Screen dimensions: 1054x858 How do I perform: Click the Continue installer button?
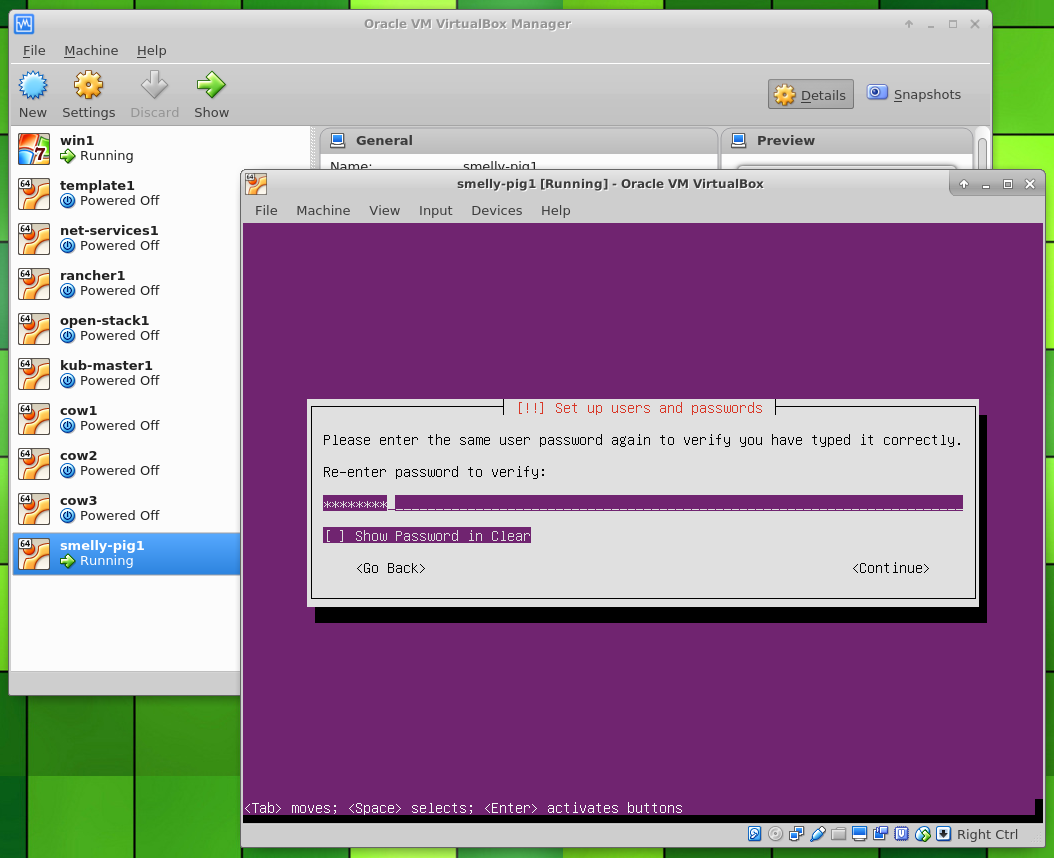coord(891,568)
